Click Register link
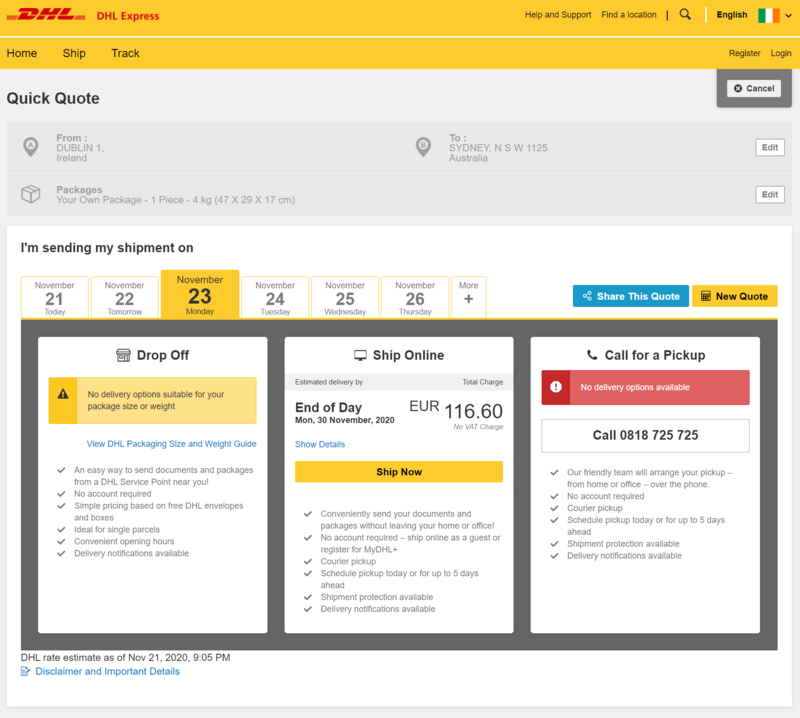Screen dimensions: 800x718 [744, 53]
